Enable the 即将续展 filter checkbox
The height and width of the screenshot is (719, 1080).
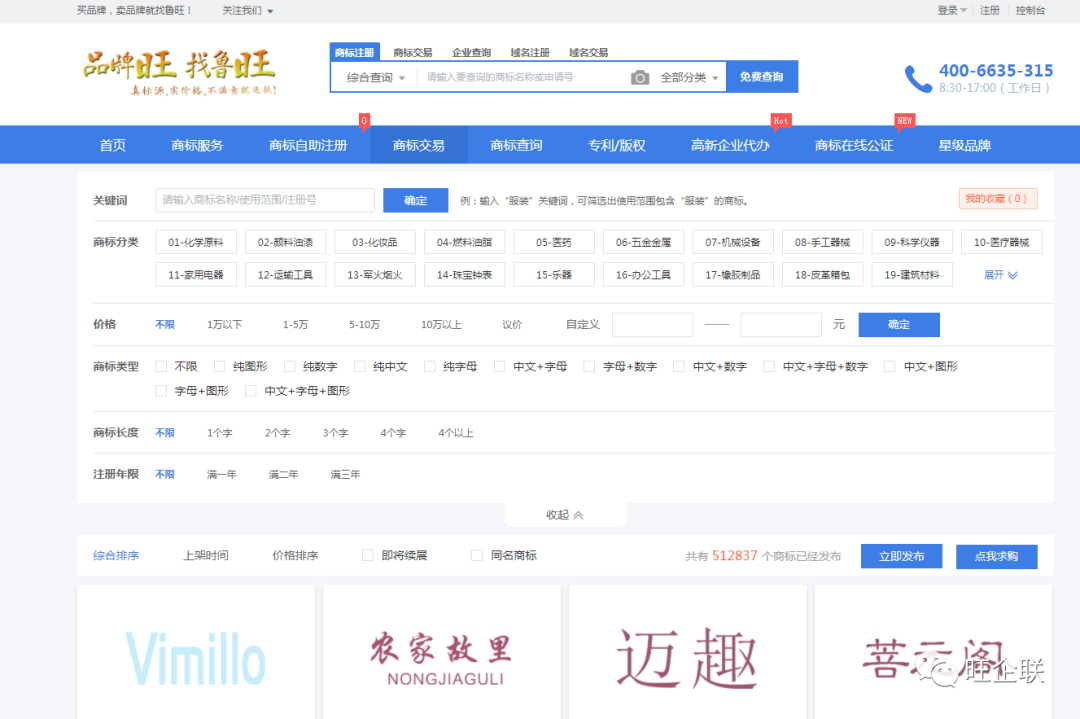tap(368, 555)
